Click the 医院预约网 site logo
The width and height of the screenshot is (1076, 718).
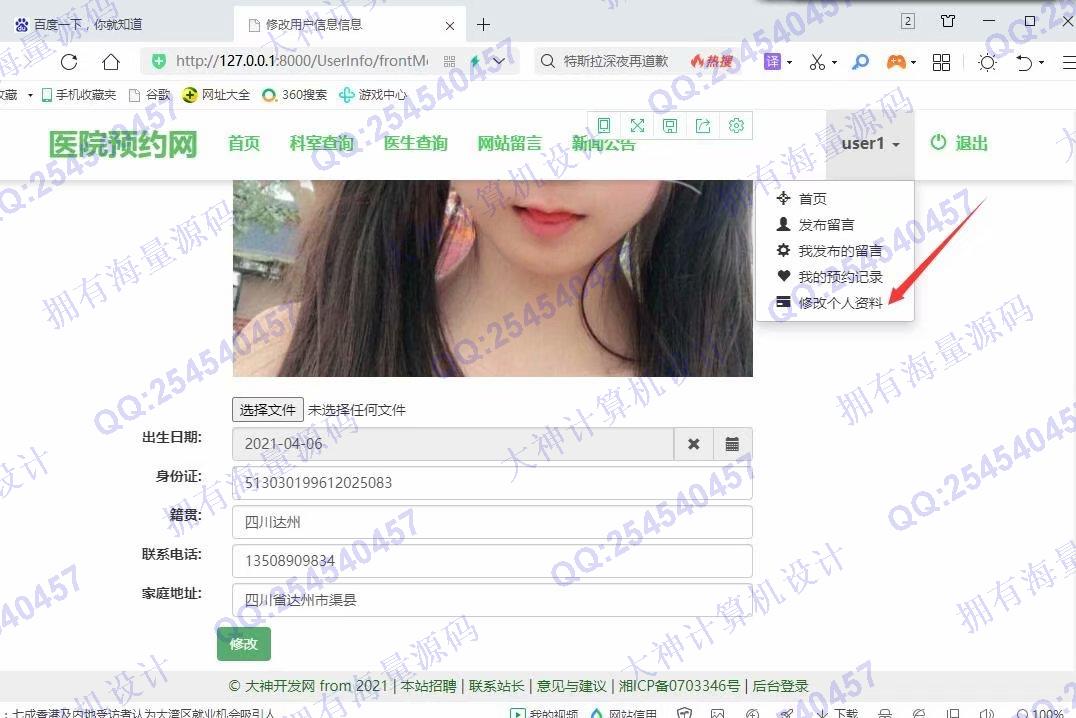click(123, 144)
